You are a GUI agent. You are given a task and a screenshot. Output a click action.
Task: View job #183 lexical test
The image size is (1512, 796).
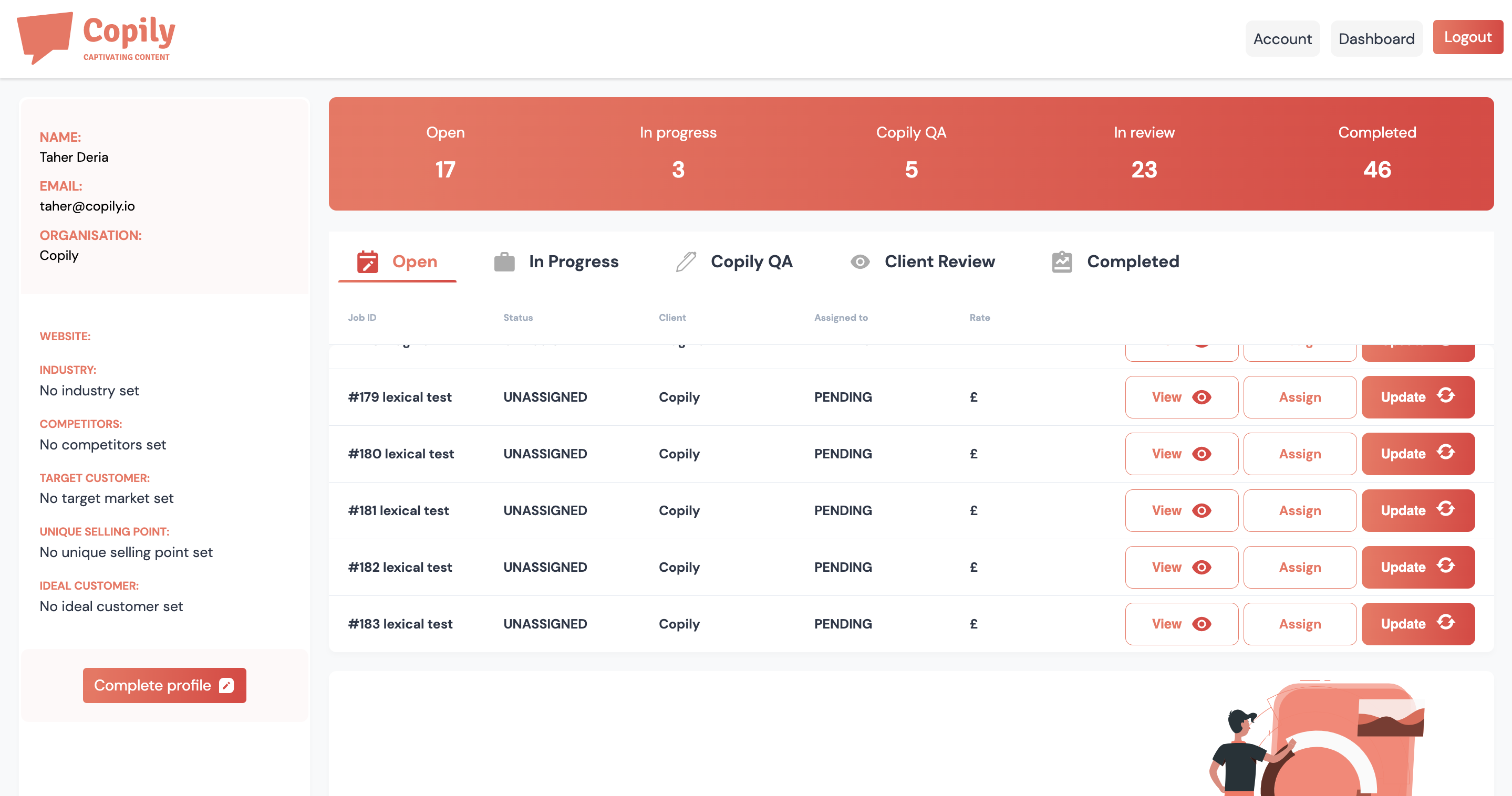click(1182, 624)
